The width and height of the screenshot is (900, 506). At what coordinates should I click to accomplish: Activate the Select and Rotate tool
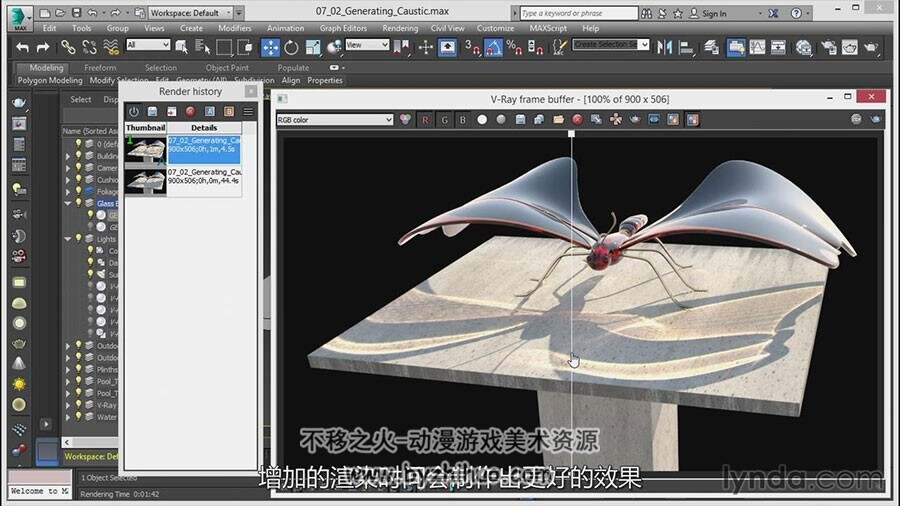click(x=291, y=47)
